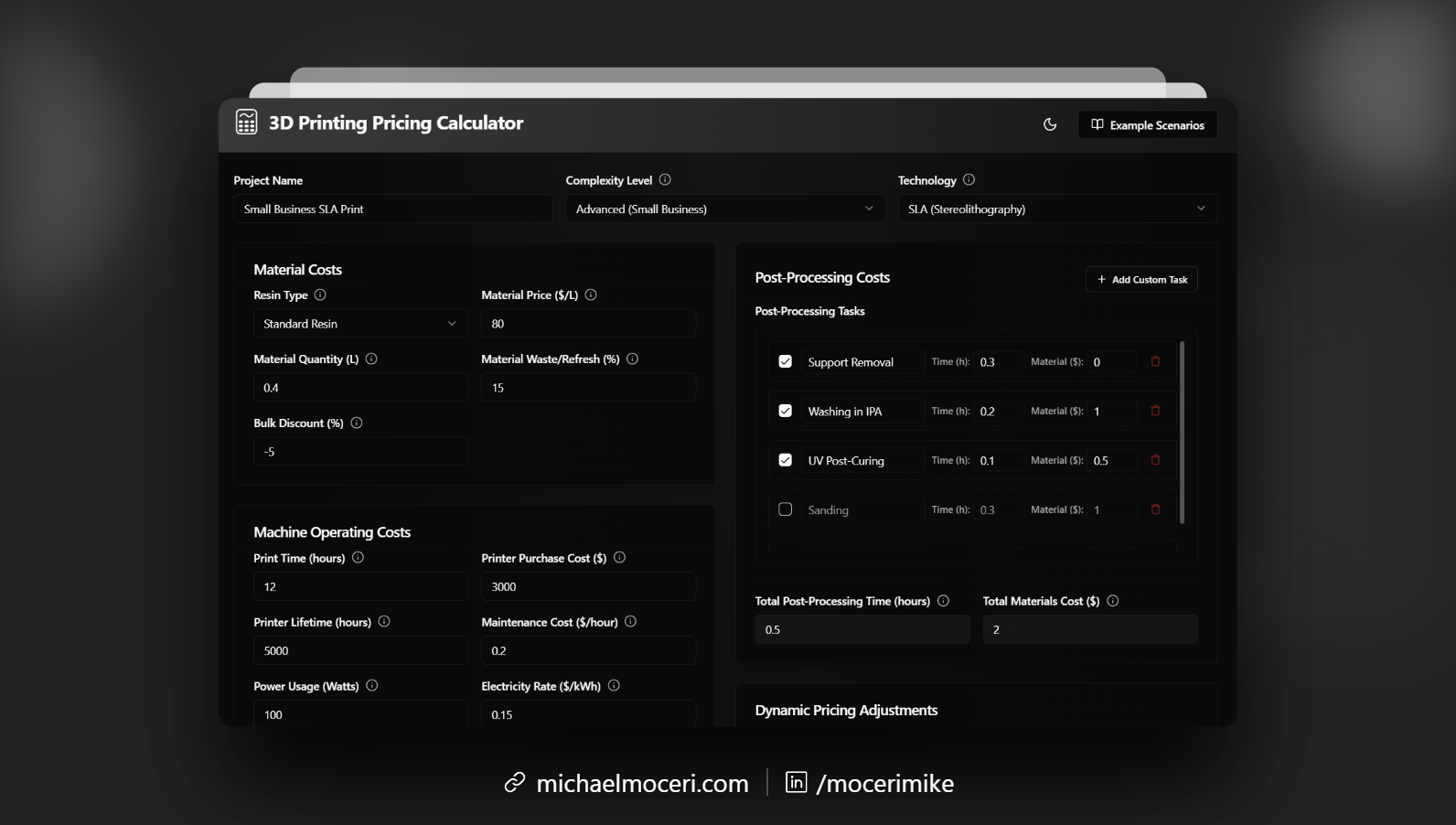This screenshot has height=825, width=1456.
Task: Open Example Scenarios
Action: [1147, 125]
